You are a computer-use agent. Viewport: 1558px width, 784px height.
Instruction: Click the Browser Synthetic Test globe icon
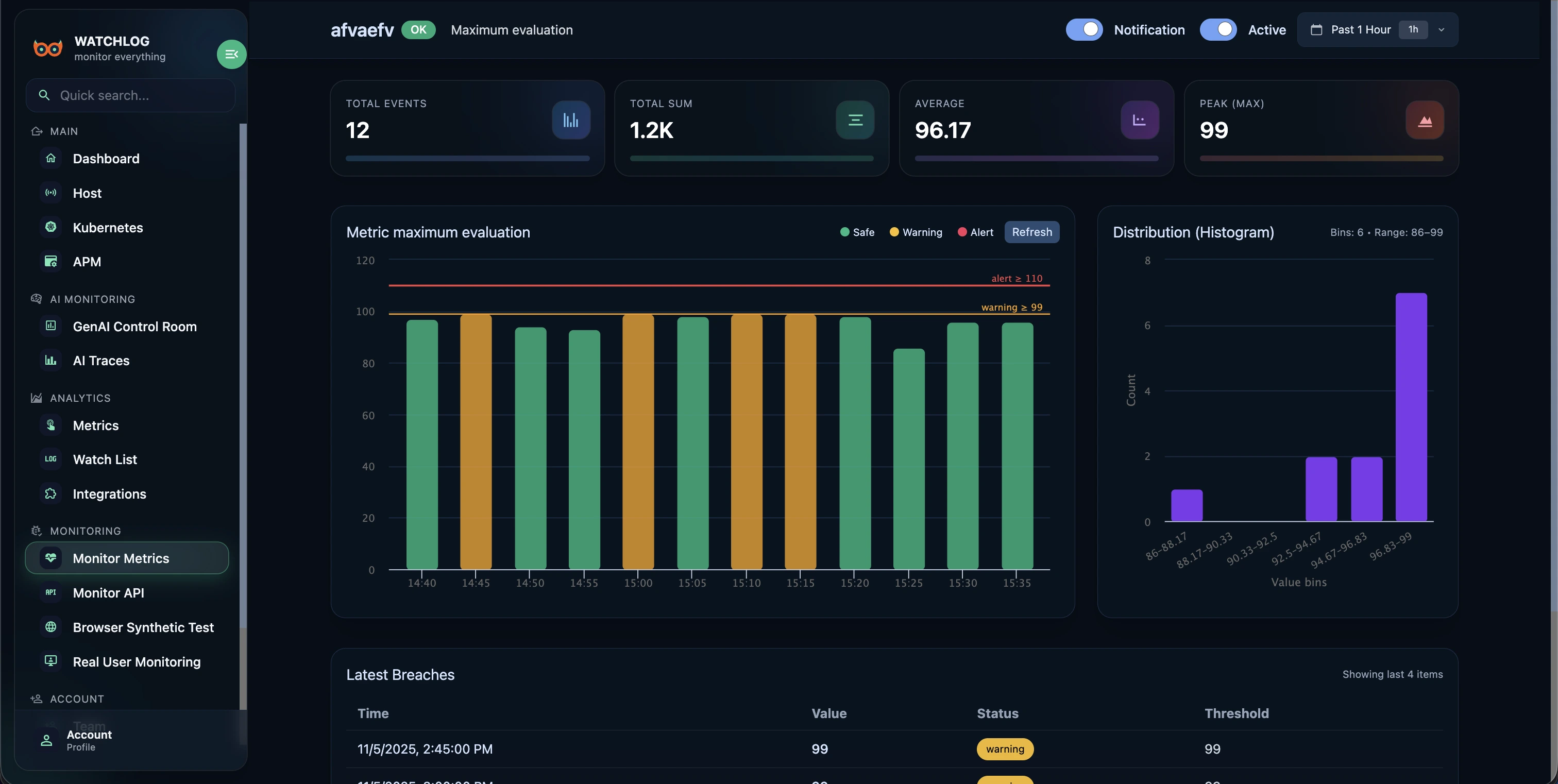pyautogui.click(x=51, y=627)
